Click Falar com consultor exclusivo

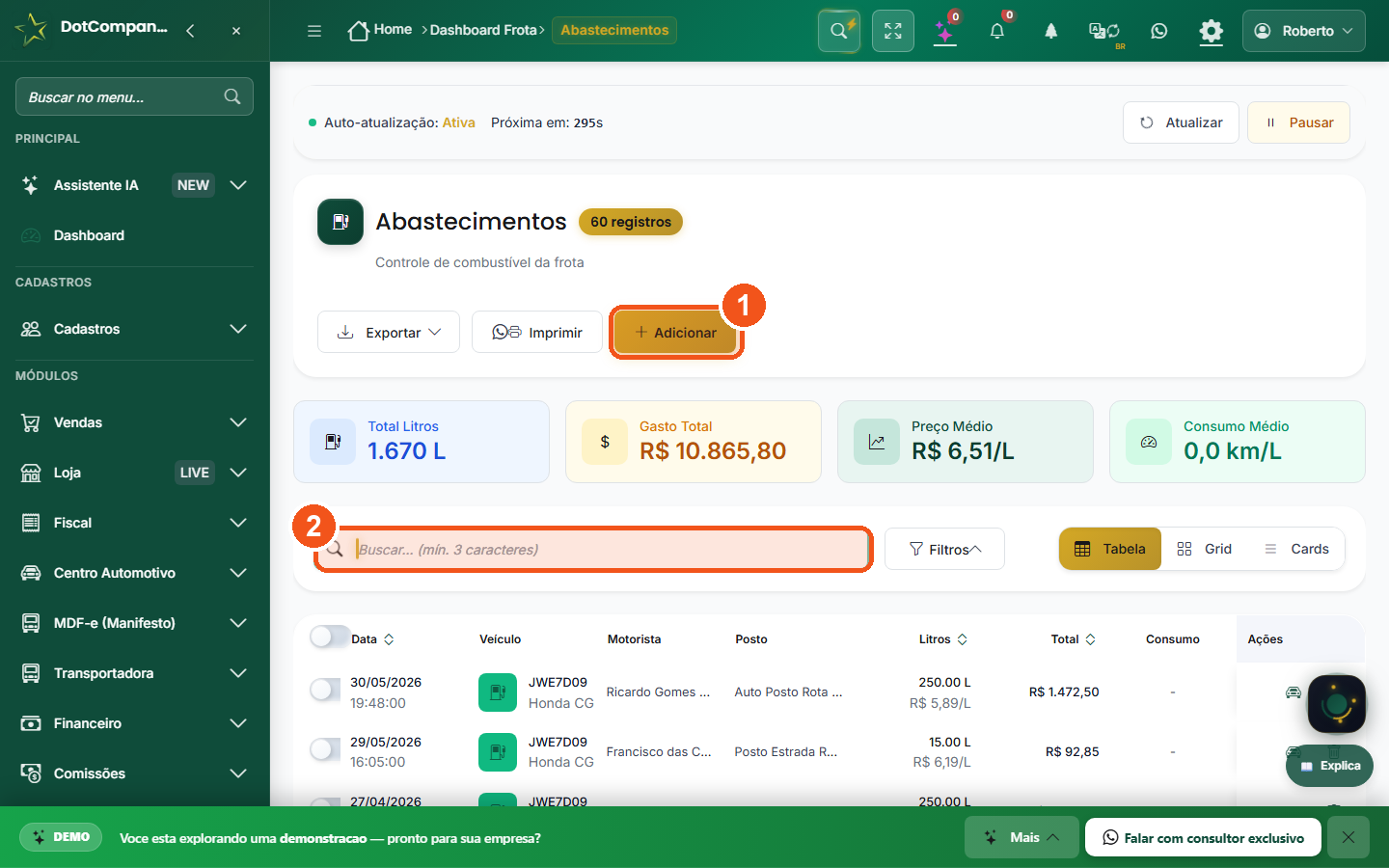1203,837
